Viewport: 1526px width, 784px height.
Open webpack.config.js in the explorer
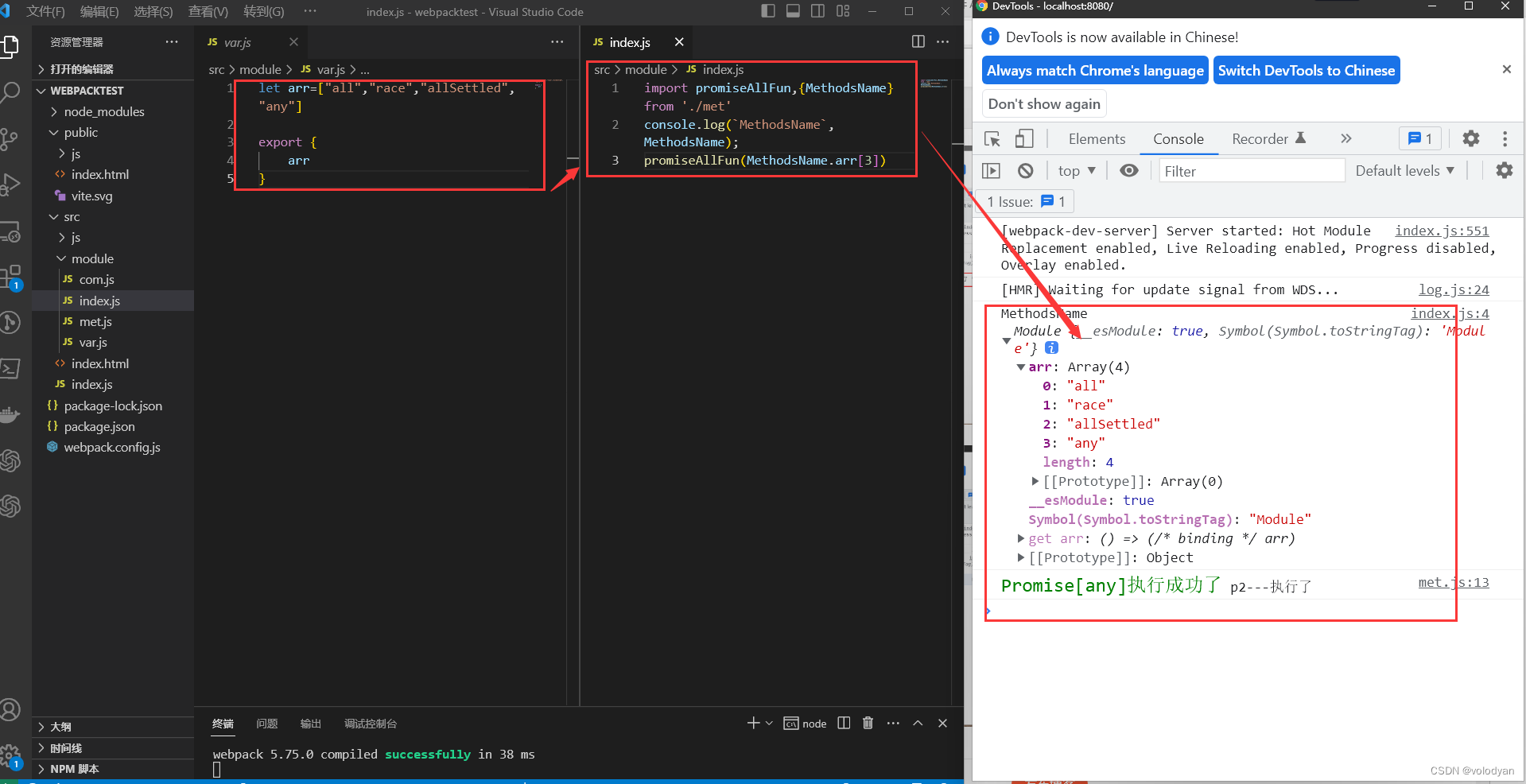pyautogui.click(x=112, y=447)
